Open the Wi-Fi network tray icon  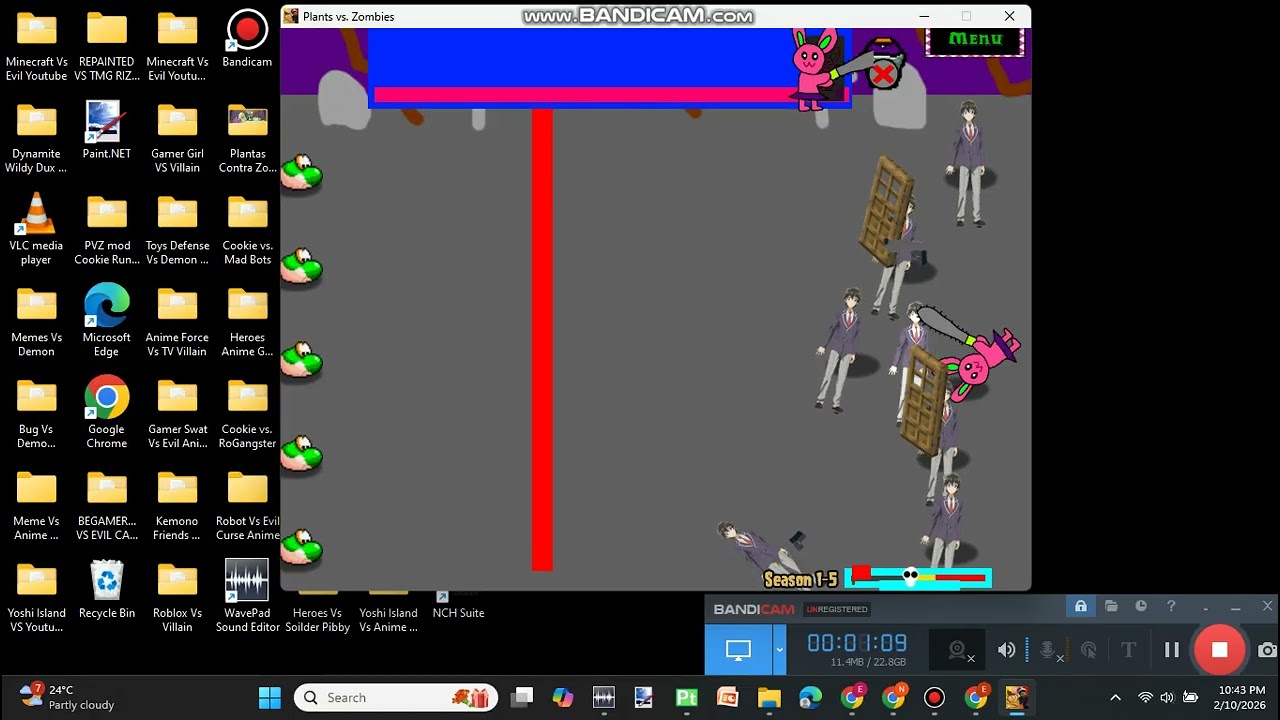coord(1145,697)
